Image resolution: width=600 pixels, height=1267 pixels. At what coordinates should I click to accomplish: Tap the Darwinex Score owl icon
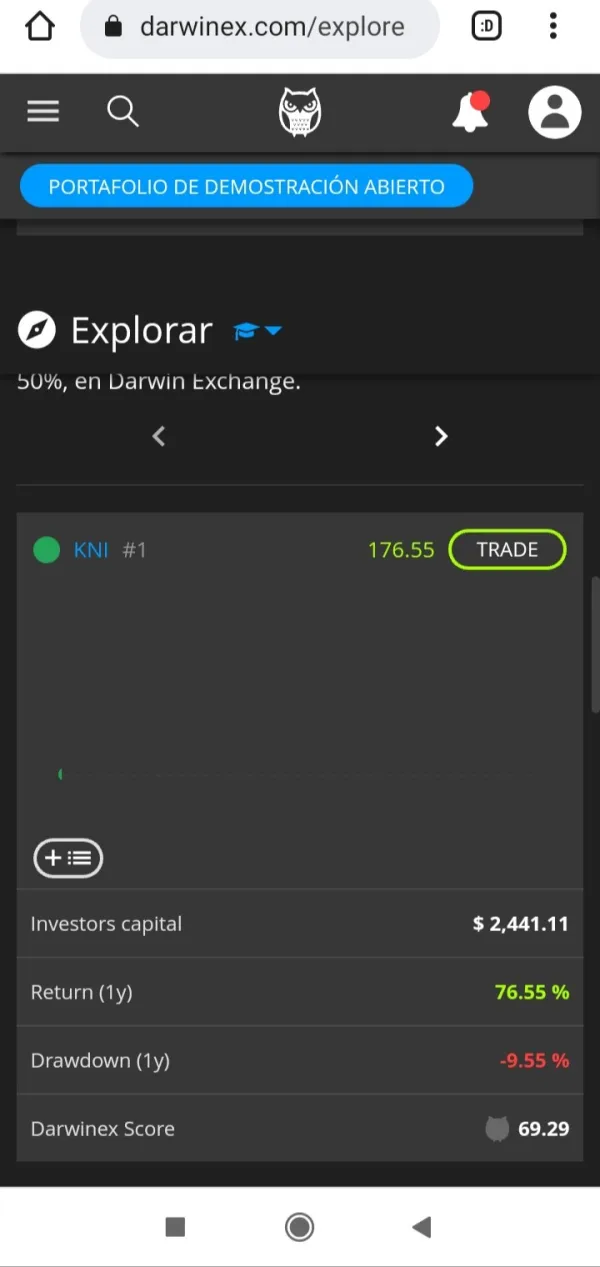[x=497, y=1129]
